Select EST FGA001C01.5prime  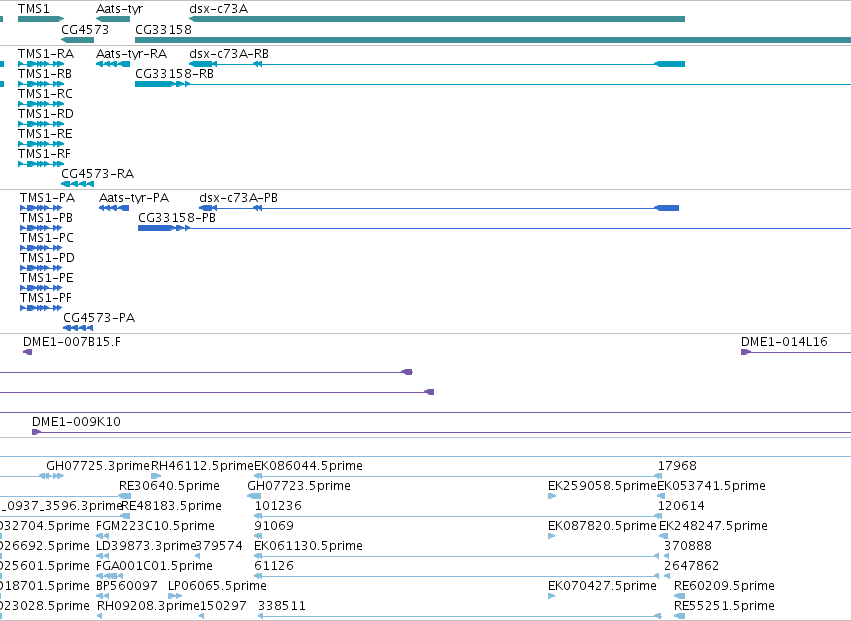[154, 566]
